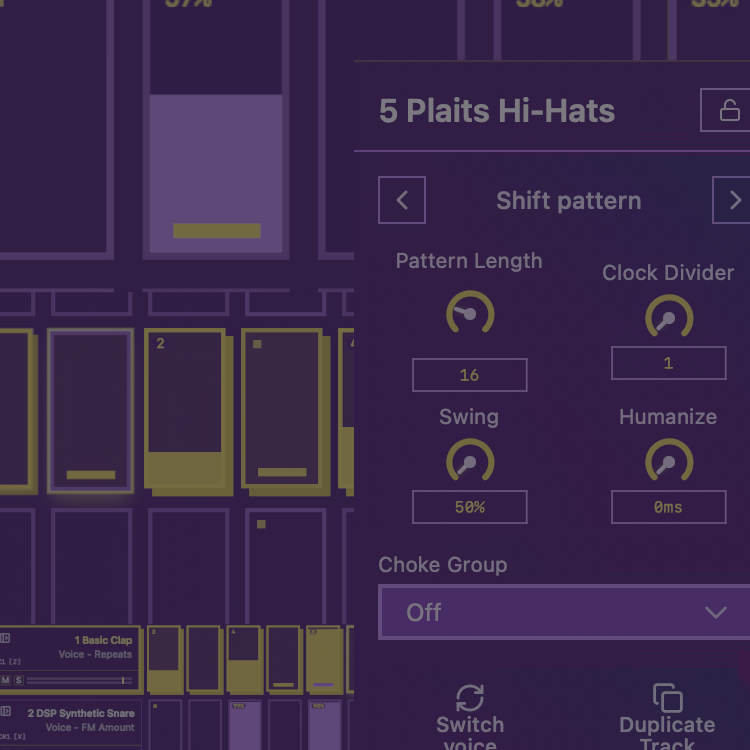The width and height of the screenshot is (750, 750).
Task: Click the Voice - FM Amount parameter label
Action: pyautogui.click(x=90, y=728)
